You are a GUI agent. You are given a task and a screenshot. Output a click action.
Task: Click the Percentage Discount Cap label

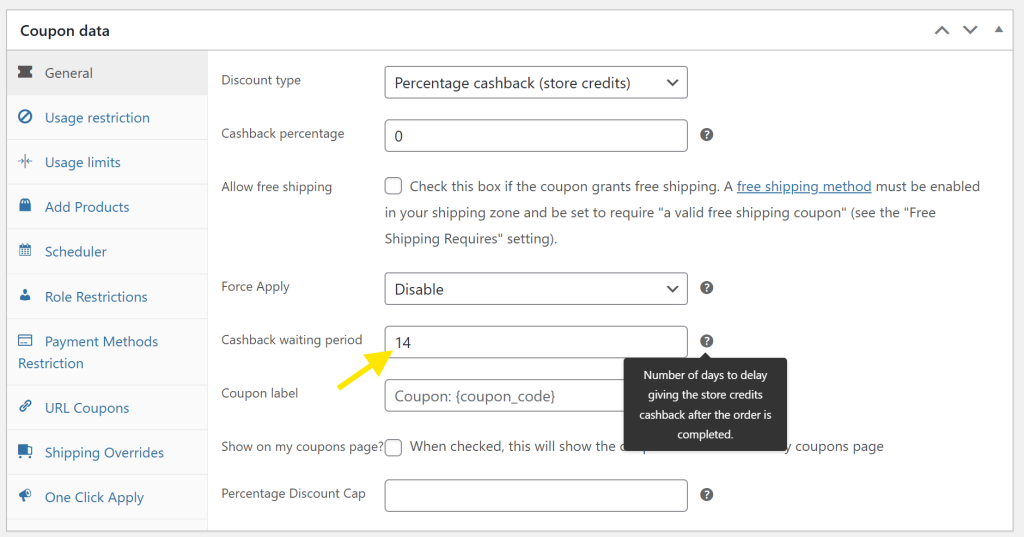tap(293, 493)
